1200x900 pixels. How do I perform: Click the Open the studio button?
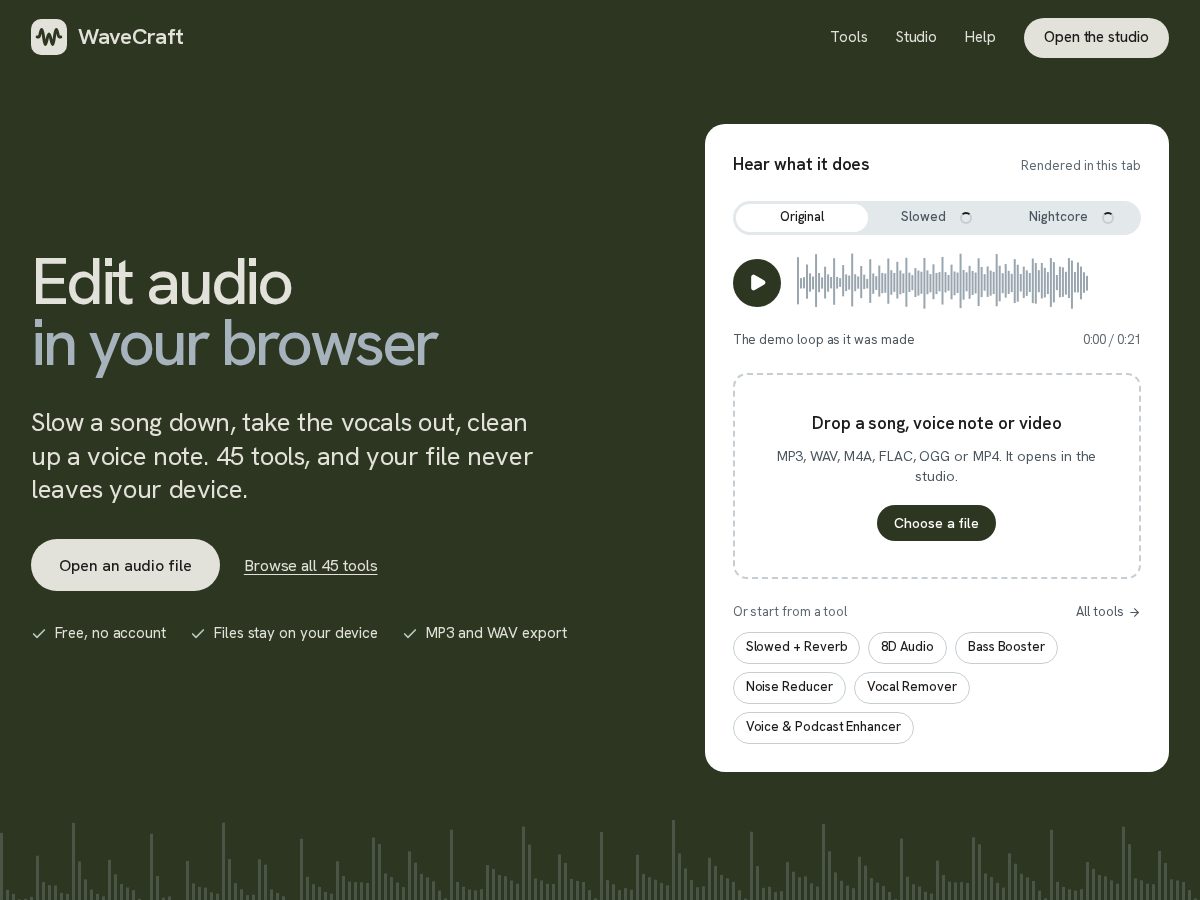pos(1096,38)
